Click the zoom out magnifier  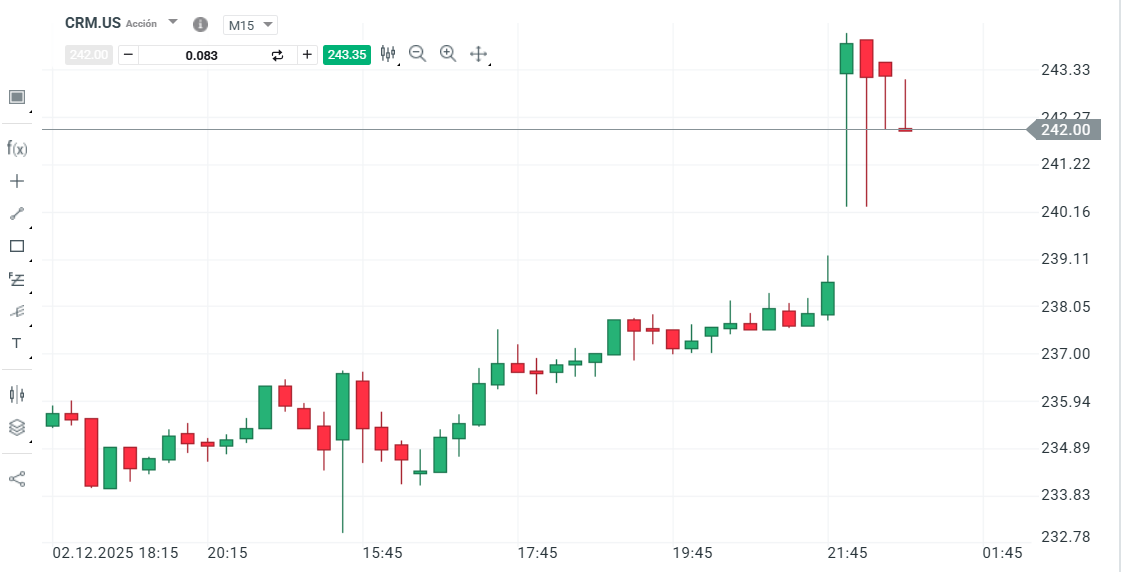418,54
